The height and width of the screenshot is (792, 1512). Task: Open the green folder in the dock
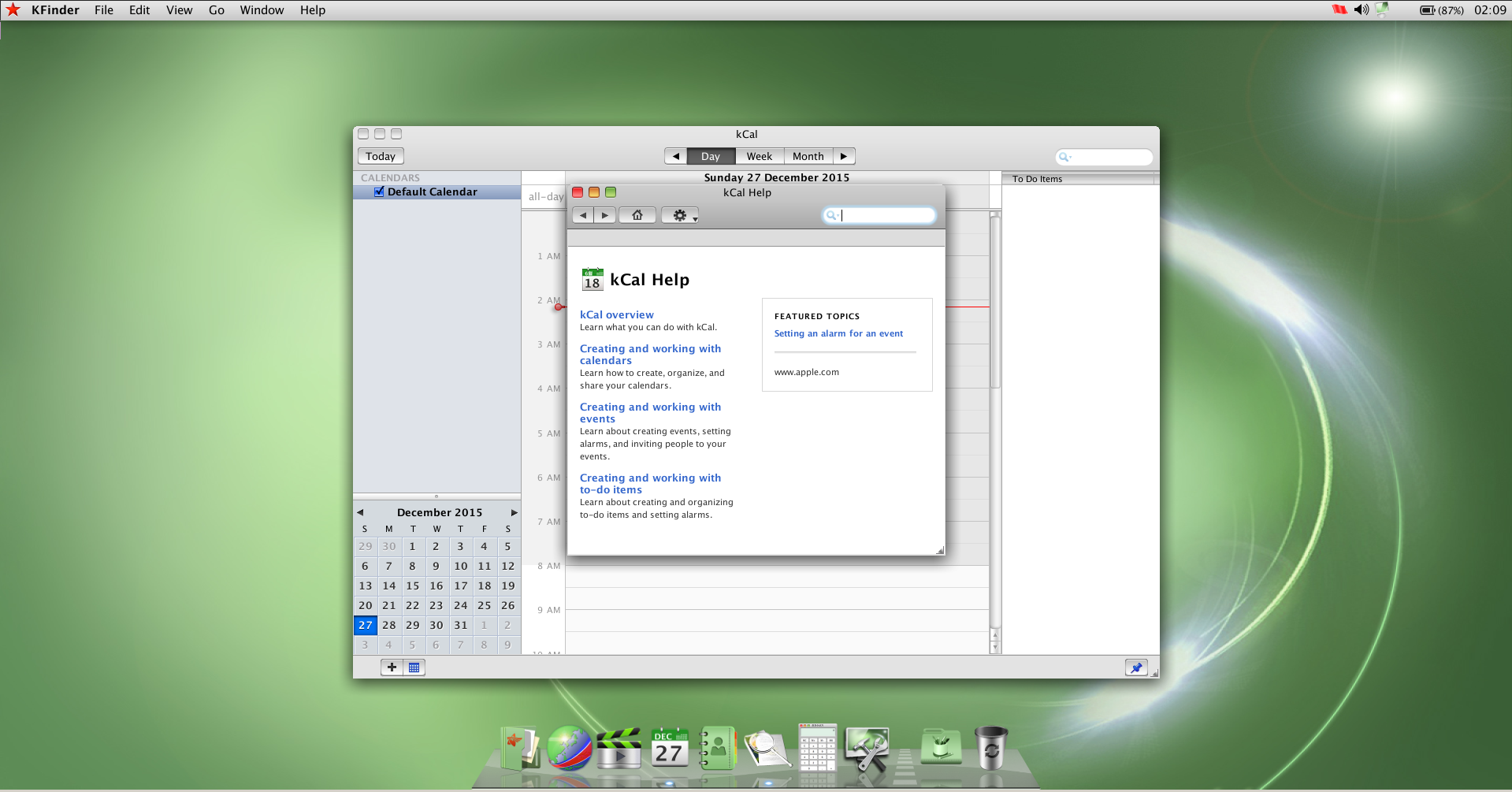coord(942,747)
